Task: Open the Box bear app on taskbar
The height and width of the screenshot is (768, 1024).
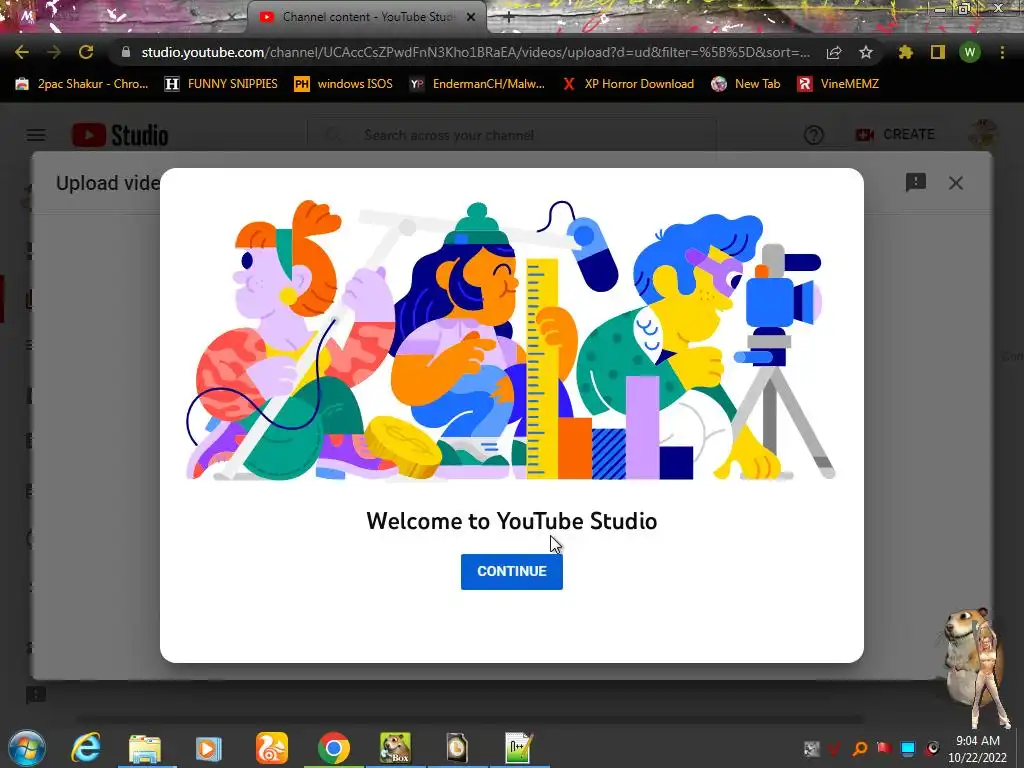Action: point(396,748)
